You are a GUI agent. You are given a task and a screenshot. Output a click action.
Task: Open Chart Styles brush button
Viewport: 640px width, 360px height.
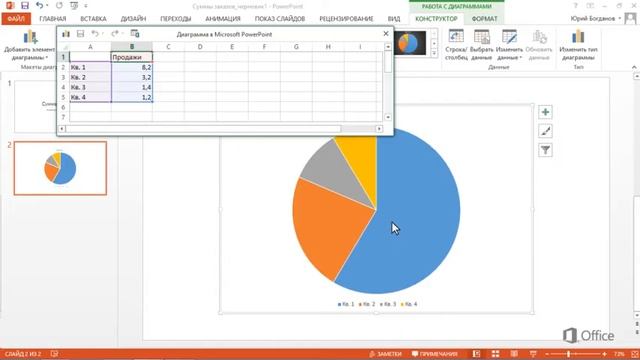tap(545, 131)
